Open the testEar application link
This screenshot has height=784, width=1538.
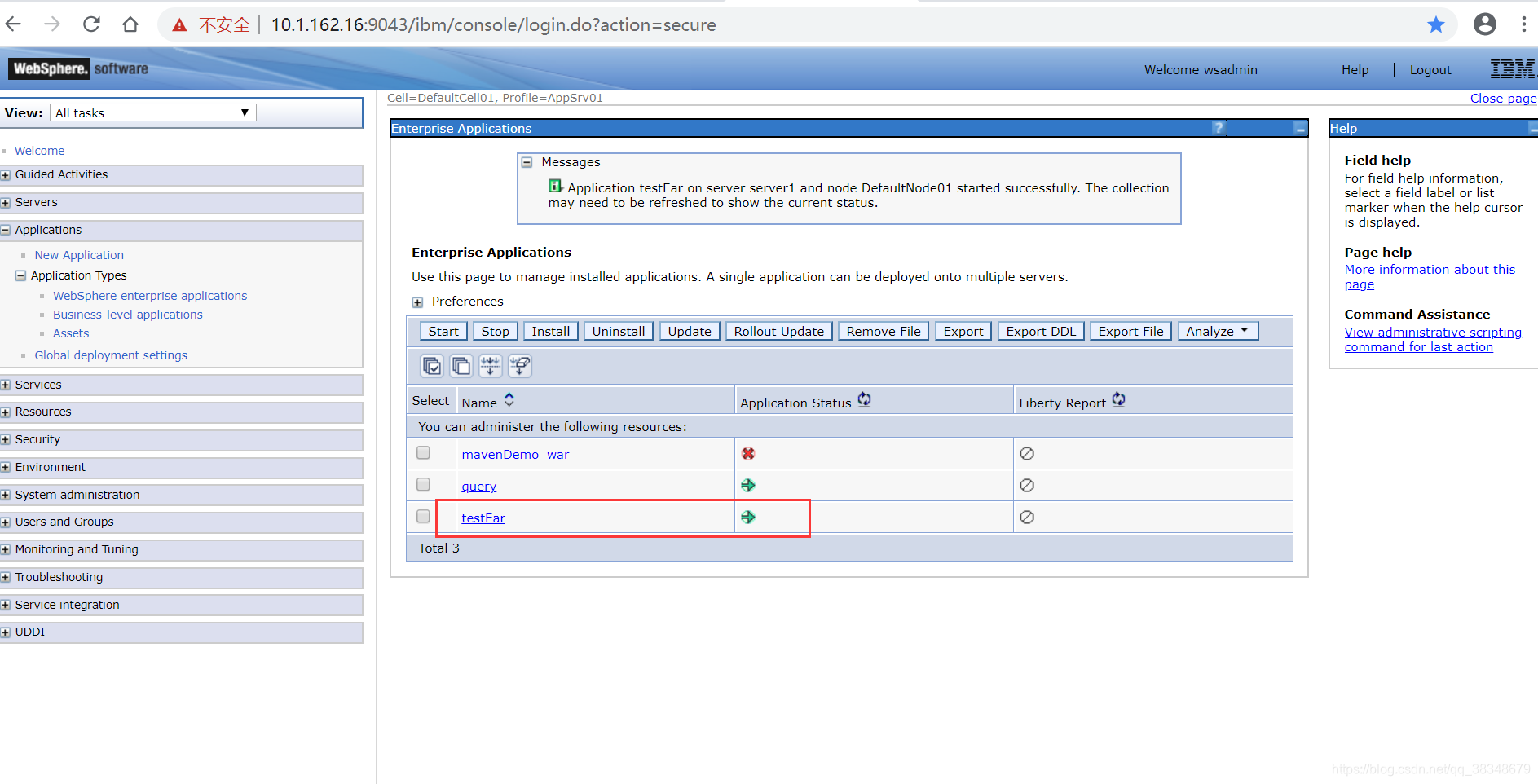click(x=483, y=518)
